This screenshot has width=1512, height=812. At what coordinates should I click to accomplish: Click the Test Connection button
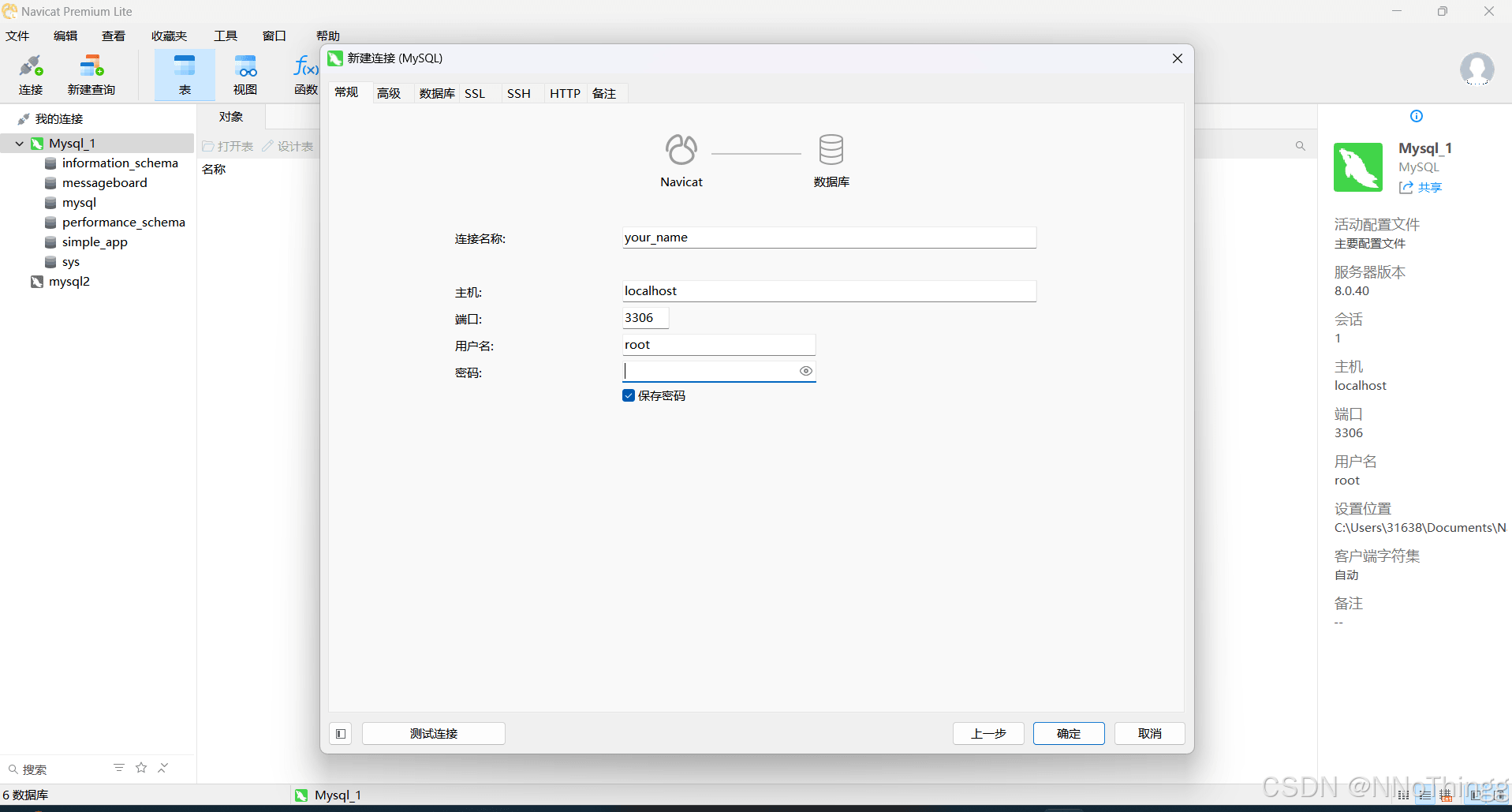point(433,733)
